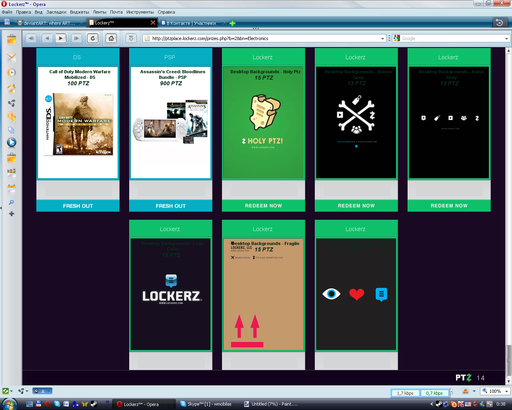Screen dimensions: 512x410
Task: Click the Opera Unite play icon in sidebar
Action: pyautogui.click(x=11, y=142)
